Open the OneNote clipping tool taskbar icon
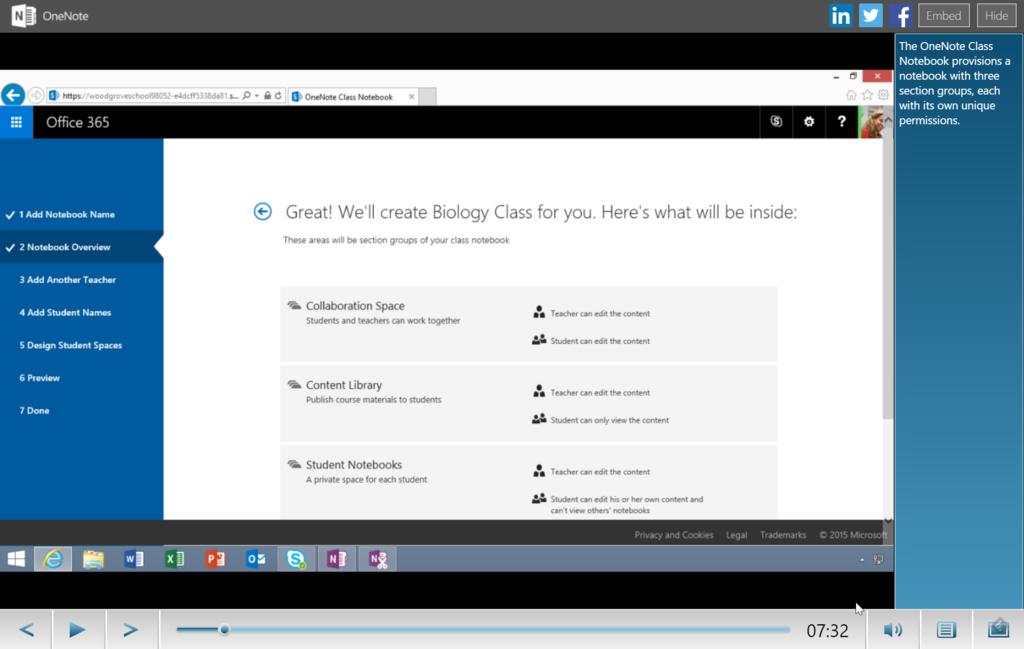 click(x=377, y=559)
